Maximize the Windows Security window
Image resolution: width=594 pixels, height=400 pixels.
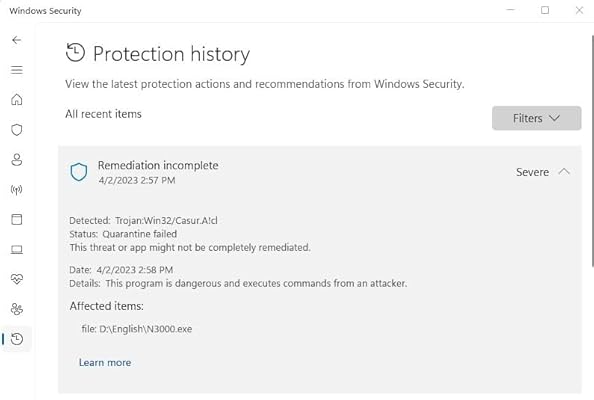click(x=545, y=10)
